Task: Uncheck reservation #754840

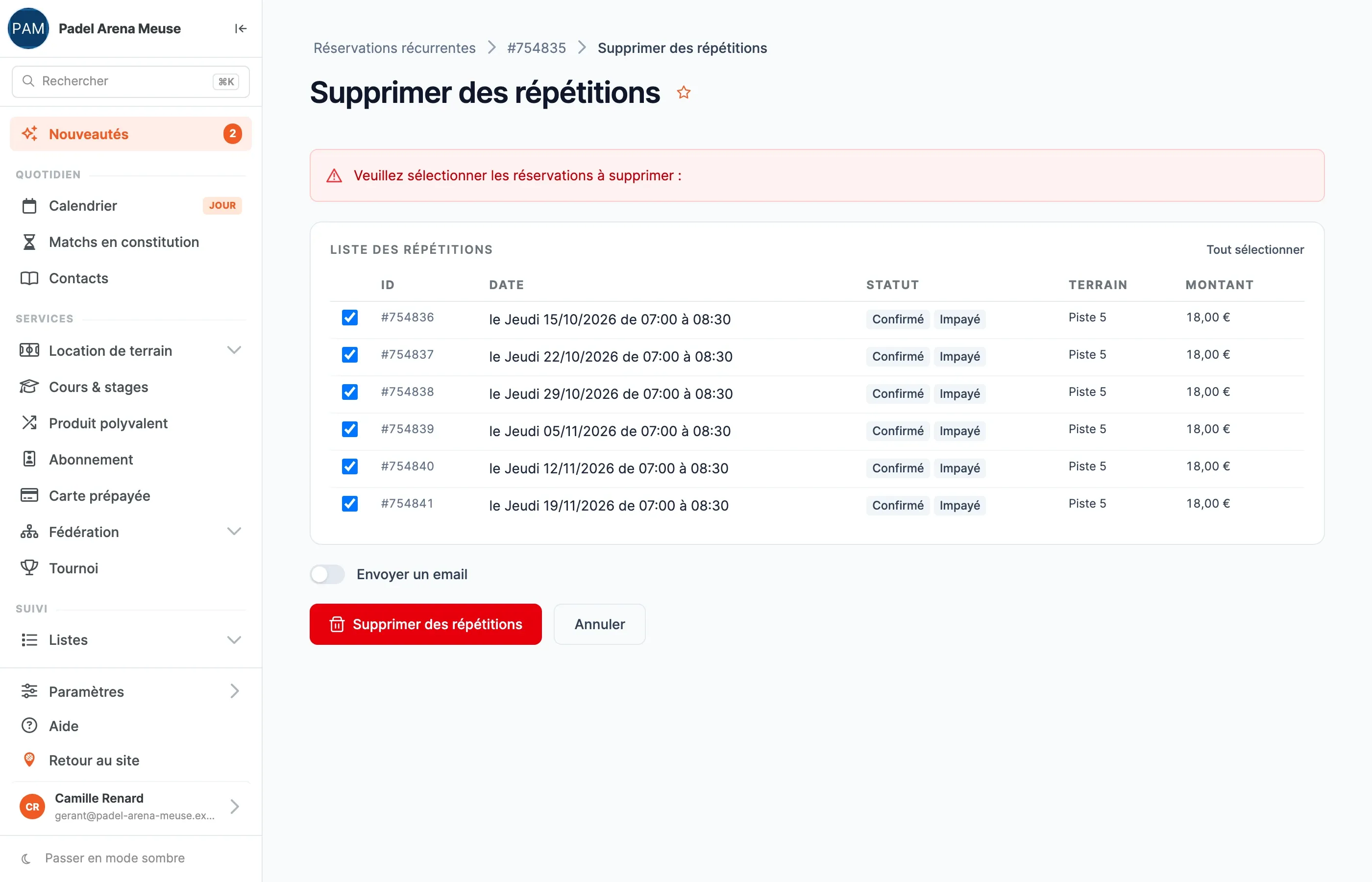Action: pyautogui.click(x=350, y=466)
